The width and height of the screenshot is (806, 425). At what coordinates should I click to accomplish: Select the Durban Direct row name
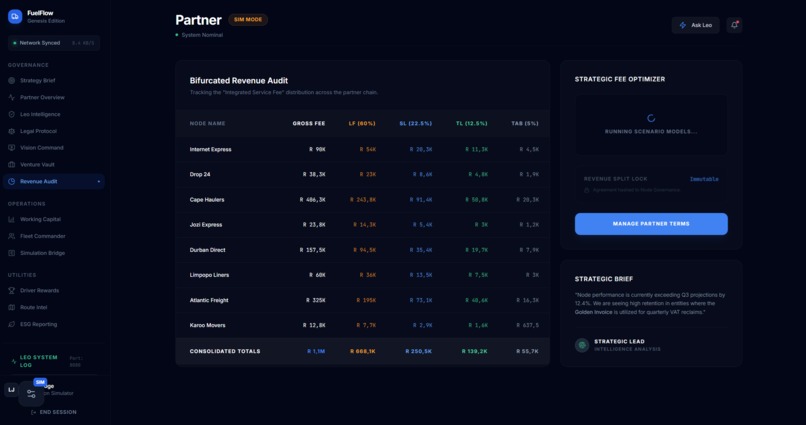[x=207, y=250]
